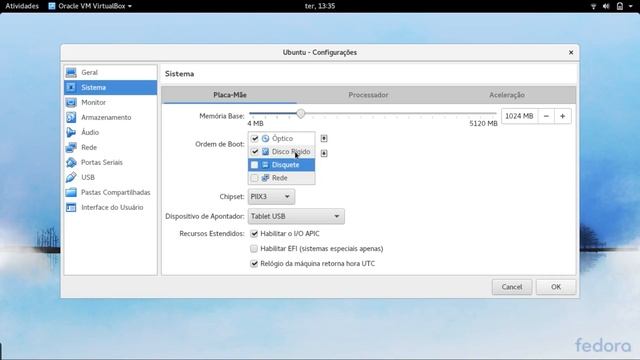
Task: Close the Ubuntu Configurações dialog
Action: 571,53
